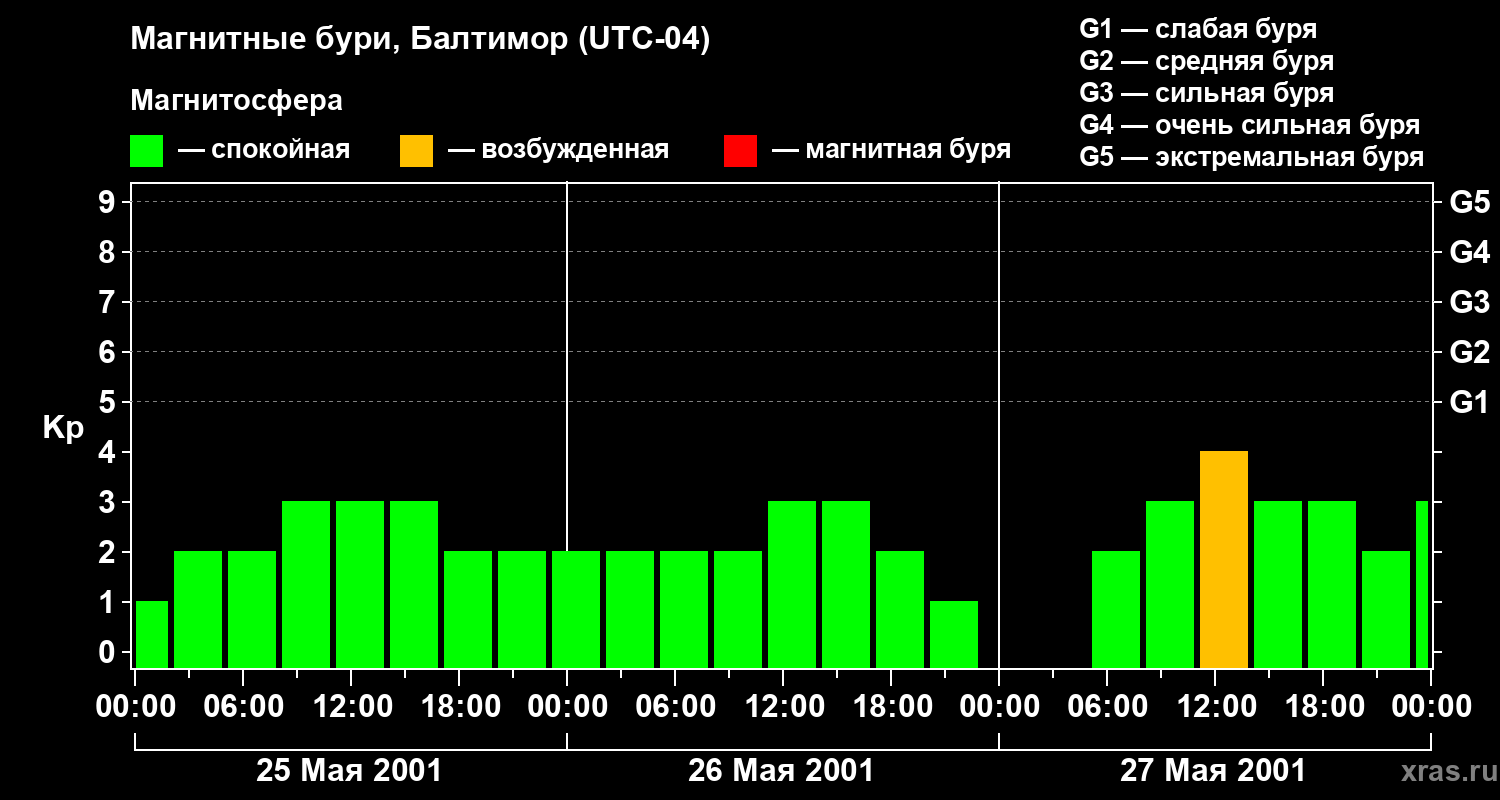Select the Kp 2 bar around 06:00 on 27 May

tap(1116, 610)
